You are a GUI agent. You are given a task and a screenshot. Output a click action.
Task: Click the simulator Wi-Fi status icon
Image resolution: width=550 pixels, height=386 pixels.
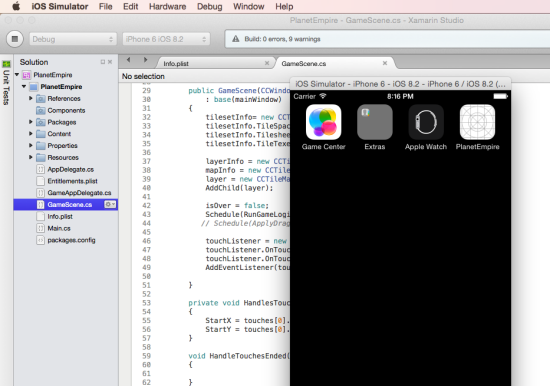323,96
